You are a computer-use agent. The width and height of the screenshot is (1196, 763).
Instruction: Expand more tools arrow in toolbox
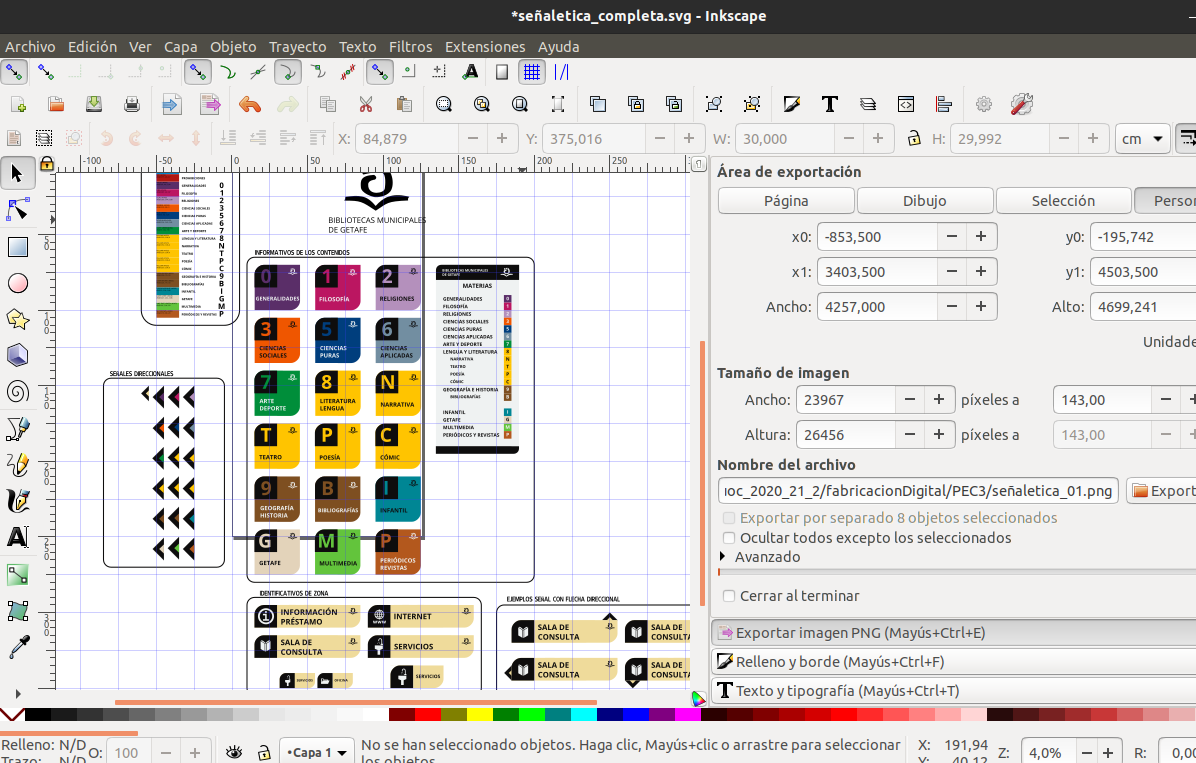17,694
